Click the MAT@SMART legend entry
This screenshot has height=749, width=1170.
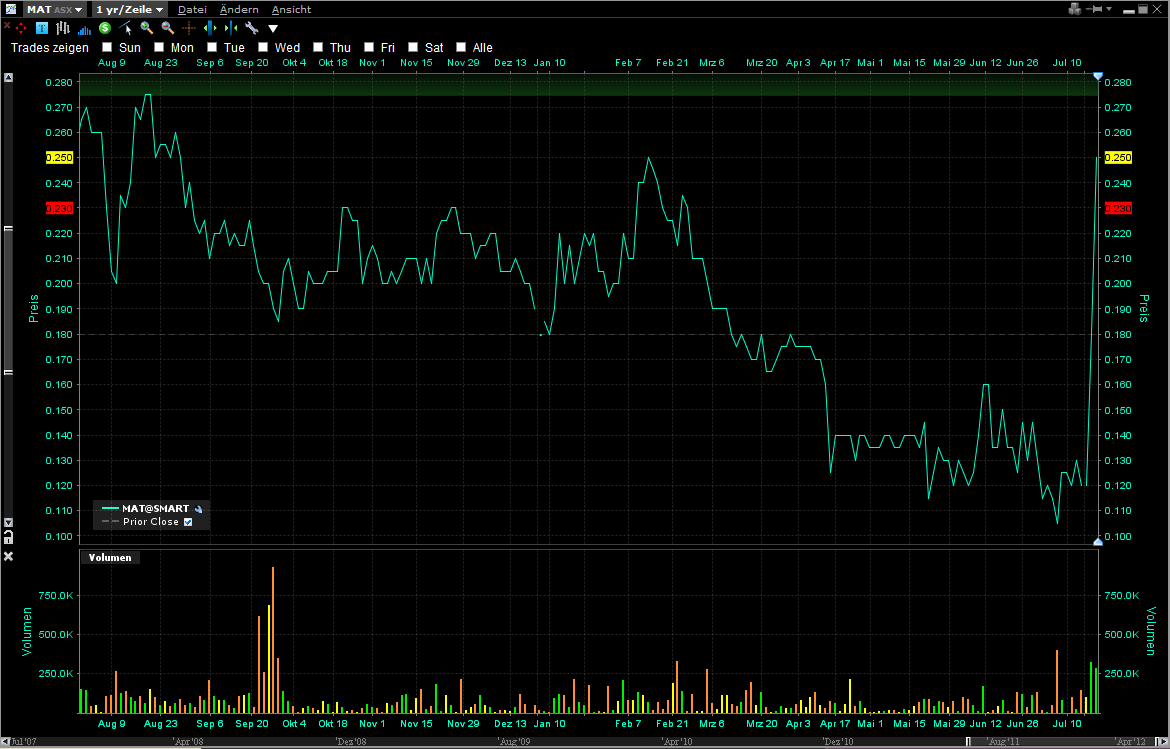[153, 508]
